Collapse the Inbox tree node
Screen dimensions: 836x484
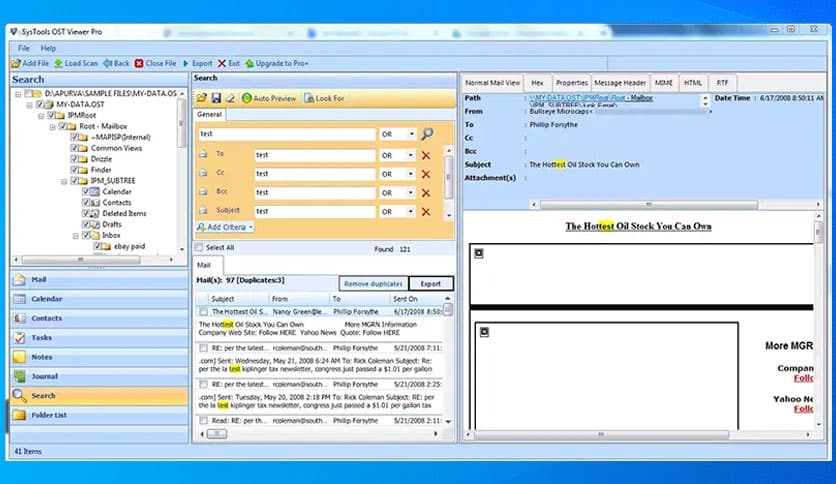pos(75,236)
